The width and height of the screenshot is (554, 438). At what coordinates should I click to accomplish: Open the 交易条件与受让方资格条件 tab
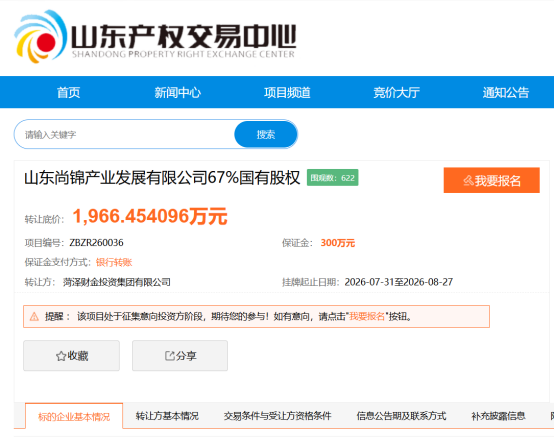[x=277, y=416]
